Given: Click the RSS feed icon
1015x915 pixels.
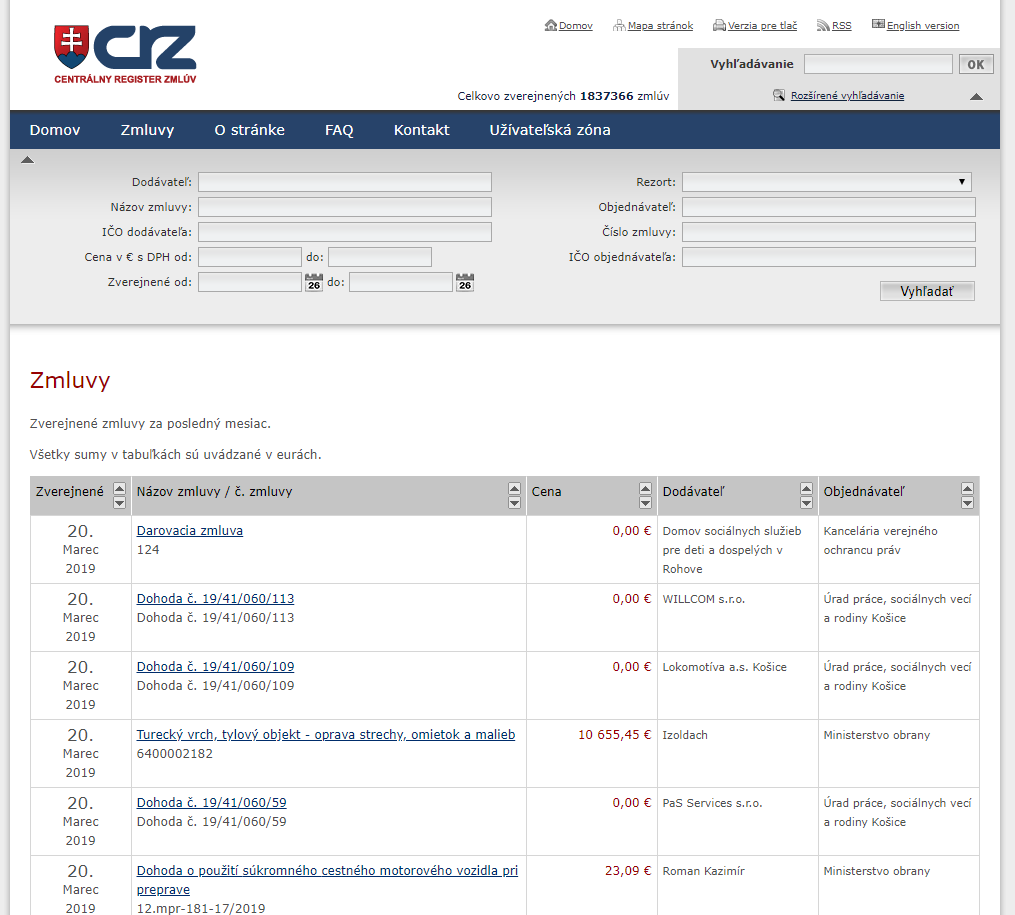Looking at the screenshot, I should click(x=823, y=25).
